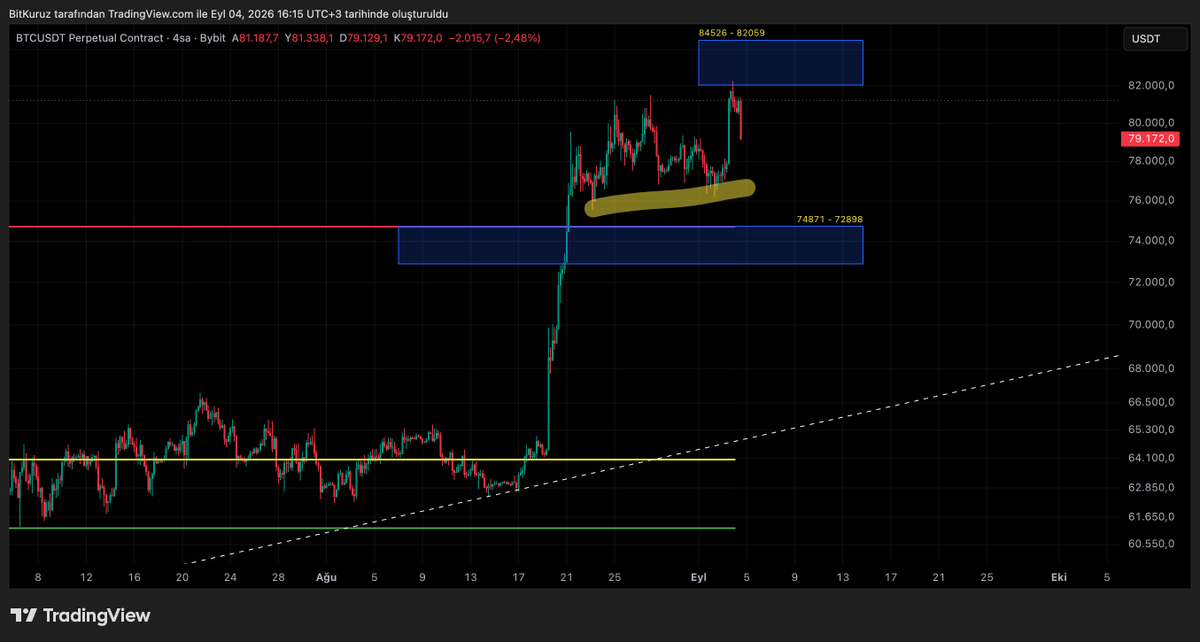Click the 80.000,0 price axis label
Viewport: 1200px width, 642px height.
pos(1150,123)
